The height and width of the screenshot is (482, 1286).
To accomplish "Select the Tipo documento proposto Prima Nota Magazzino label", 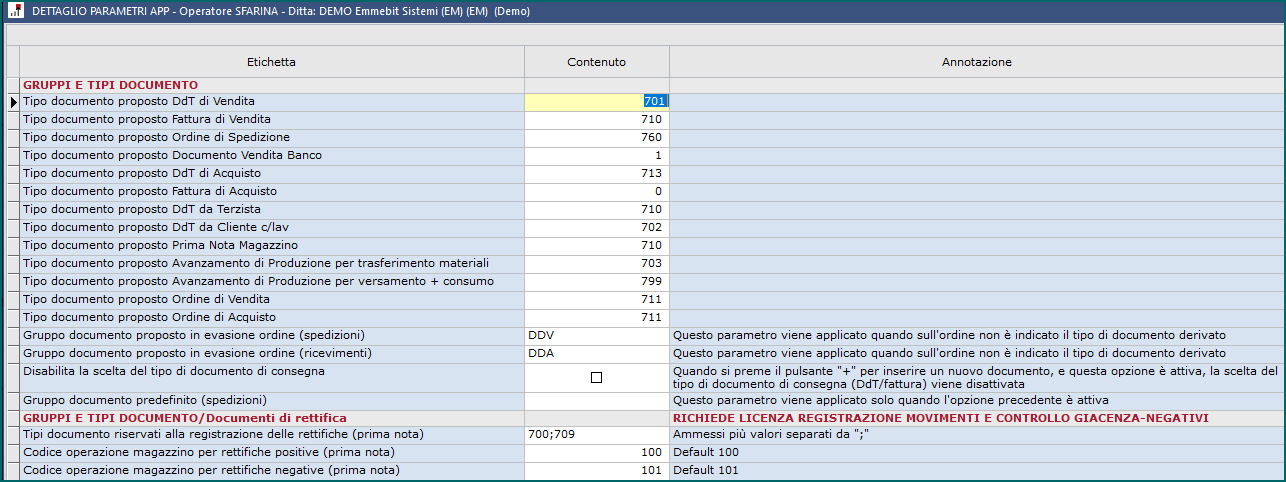I will coord(160,246).
